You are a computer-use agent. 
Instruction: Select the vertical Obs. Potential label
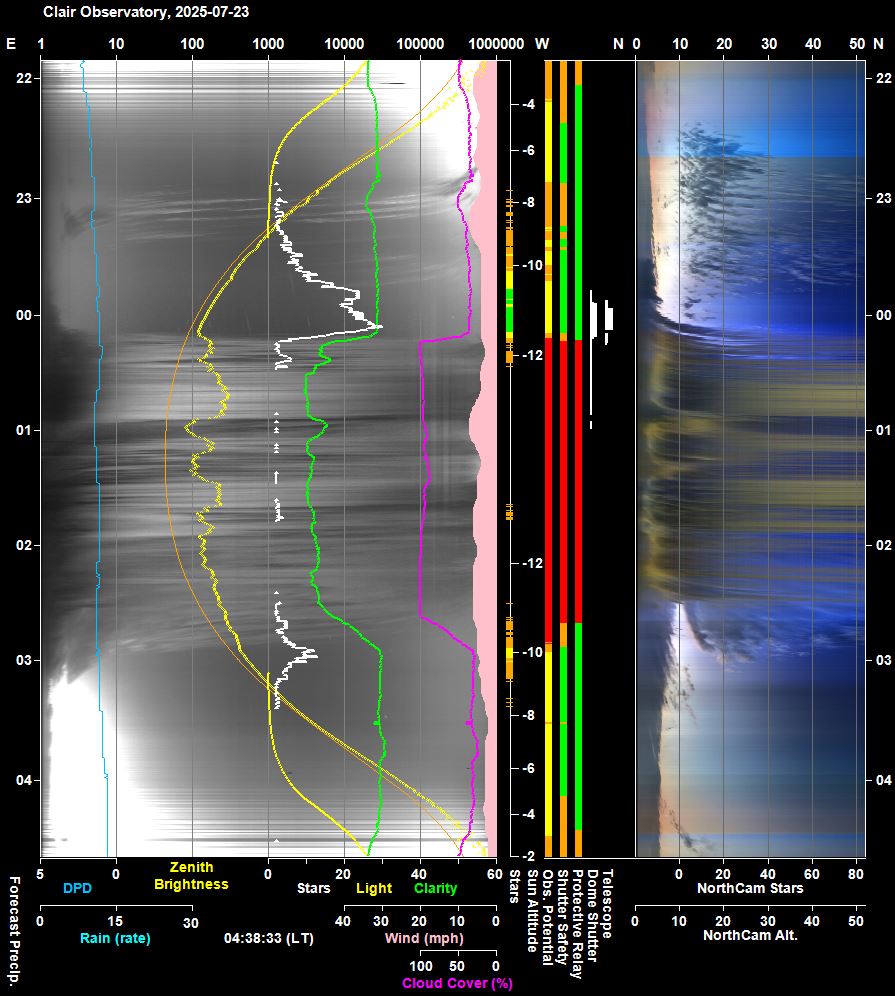pyautogui.click(x=547, y=917)
